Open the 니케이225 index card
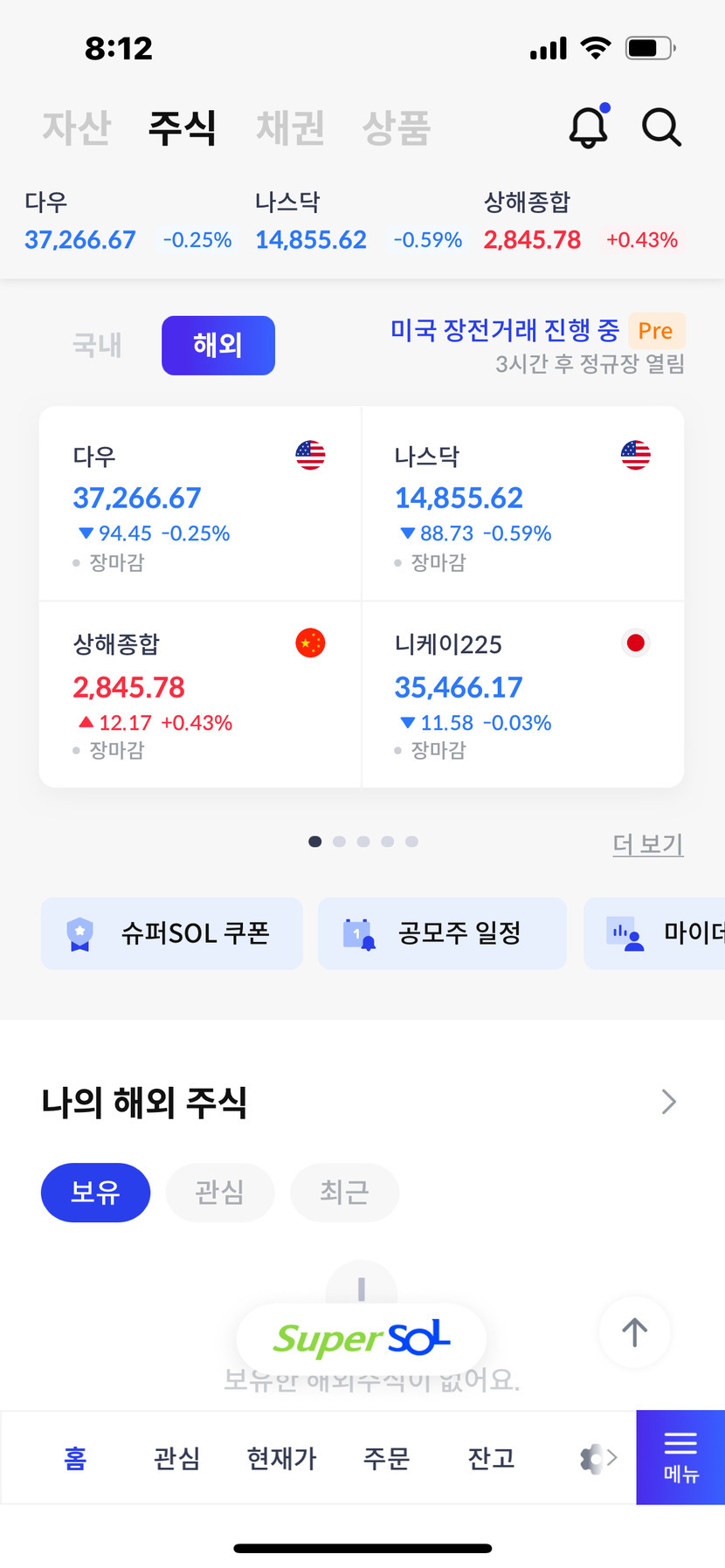Image resolution: width=725 pixels, height=1568 pixels. [522, 694]
